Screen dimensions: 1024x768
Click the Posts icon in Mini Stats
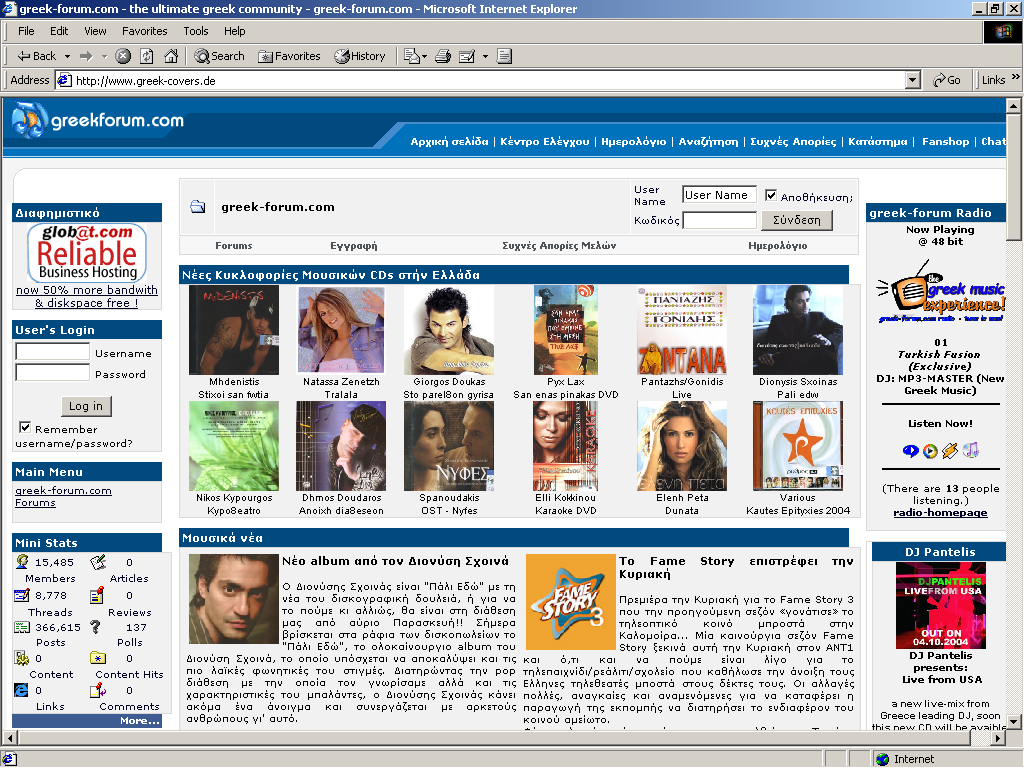22,627
